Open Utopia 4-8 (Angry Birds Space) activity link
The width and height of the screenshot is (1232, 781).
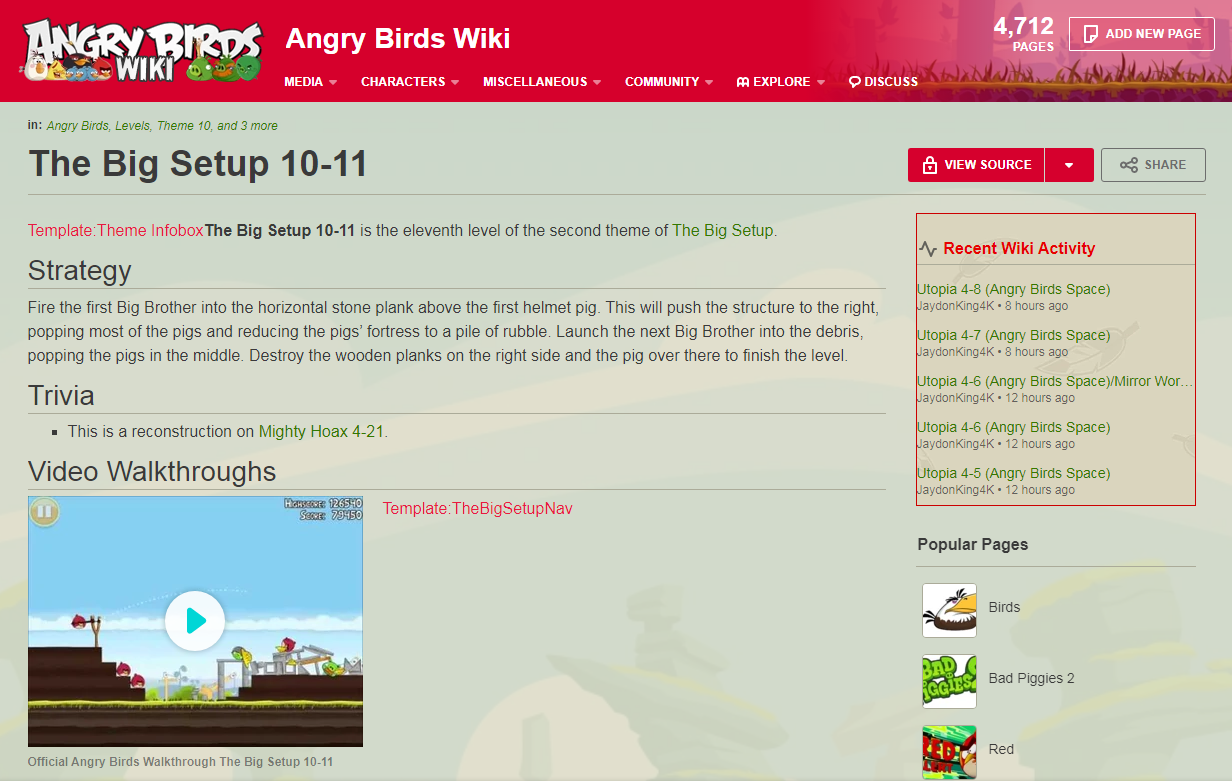(1013, 289)
